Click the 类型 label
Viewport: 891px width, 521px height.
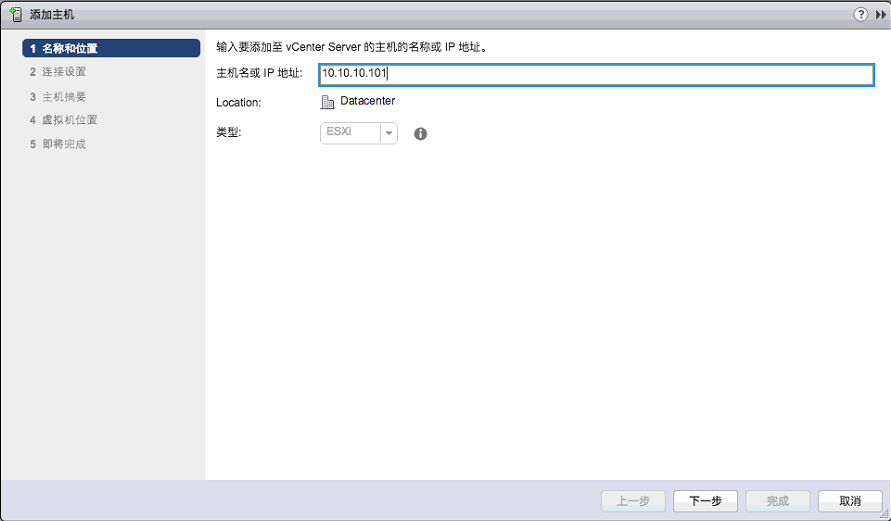[x=228, y=132]
